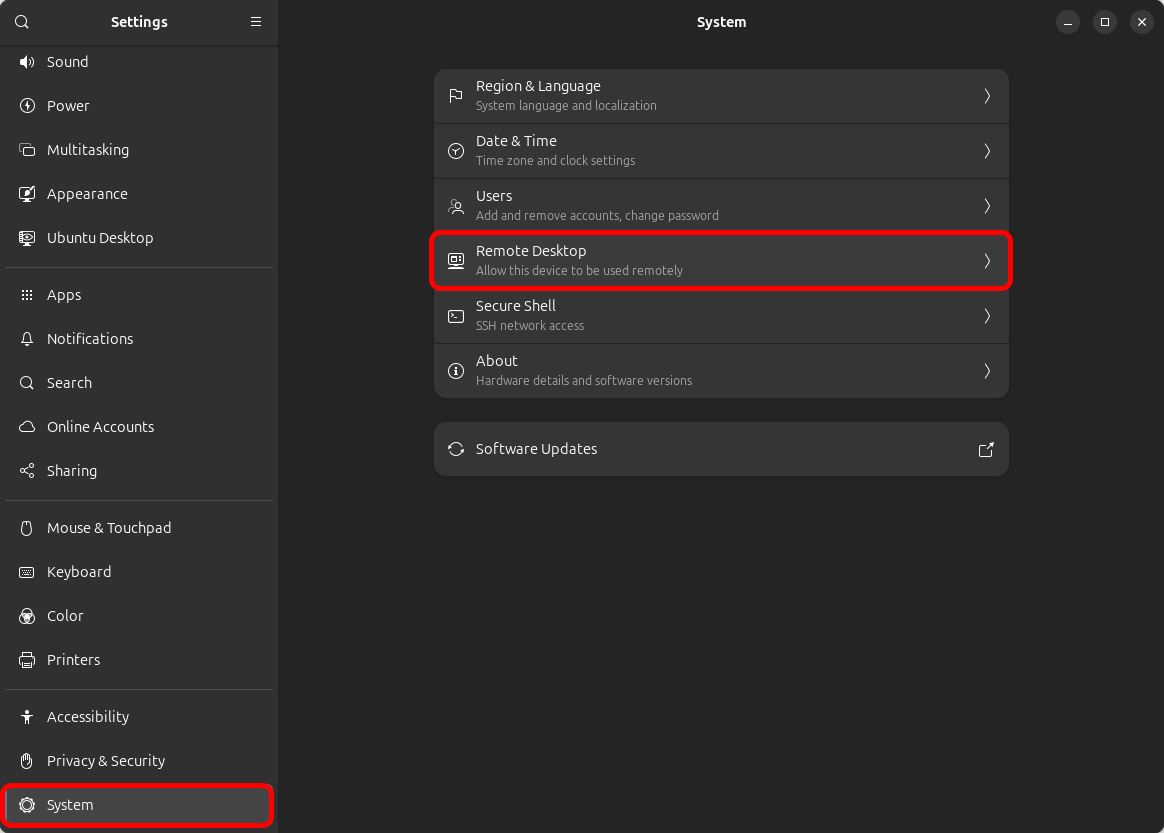
Task: Click the Software Updates external link icon
Action: 986,450
